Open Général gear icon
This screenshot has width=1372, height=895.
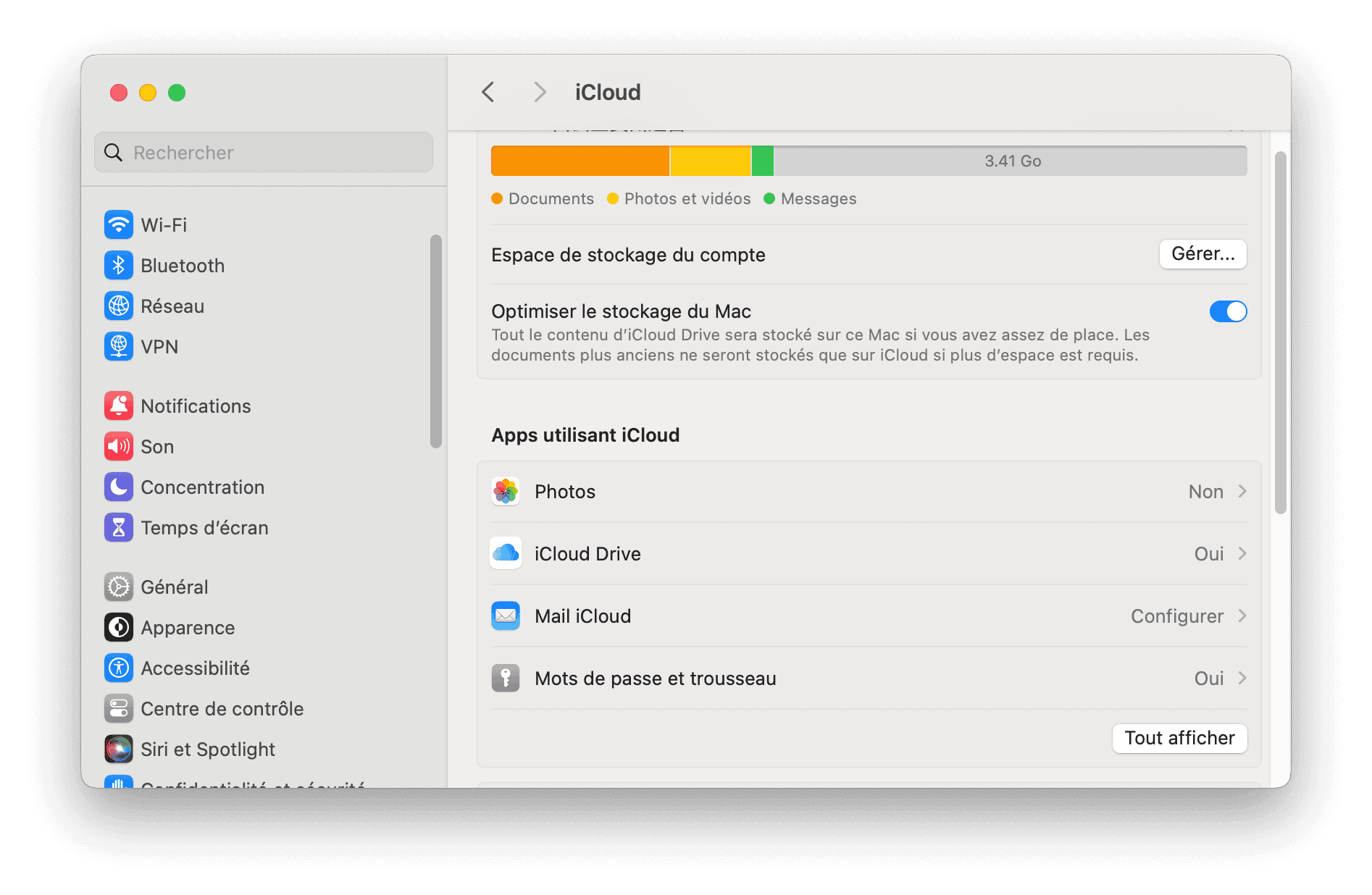pyautogui.click(x=119, y=587)
